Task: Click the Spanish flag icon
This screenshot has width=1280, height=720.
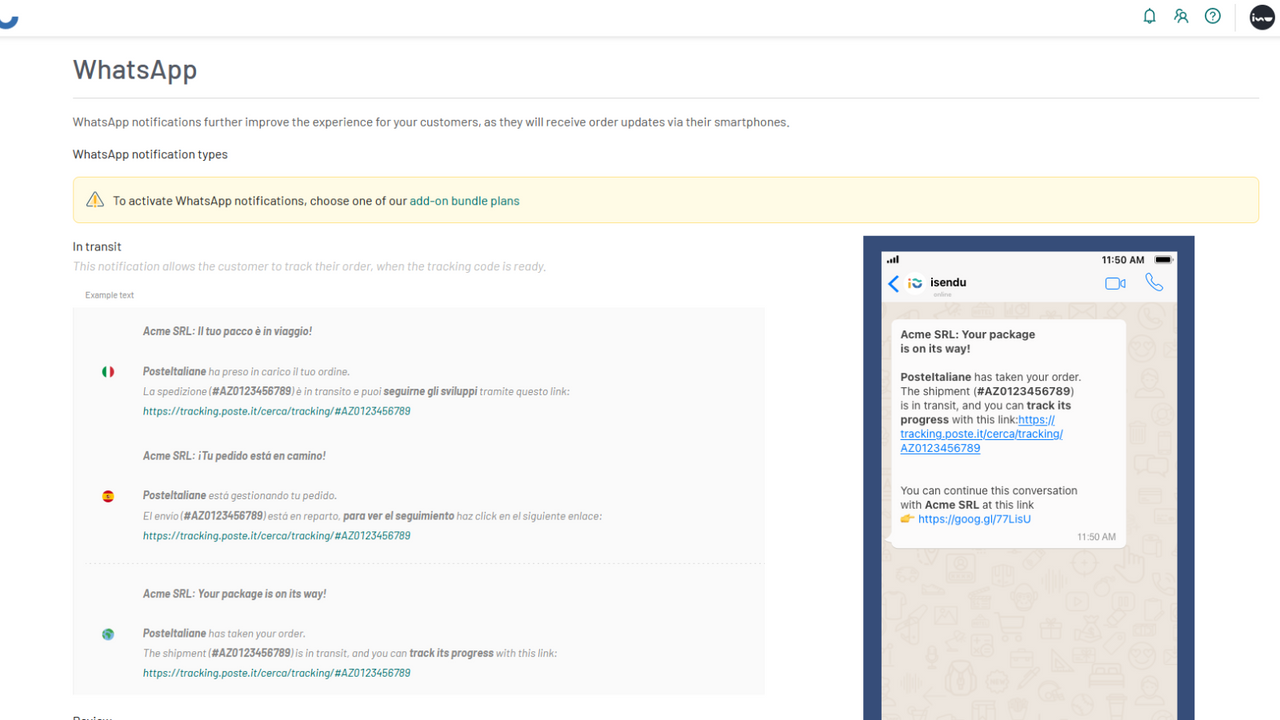Action: pyautogui.click(x=108, y=496)
